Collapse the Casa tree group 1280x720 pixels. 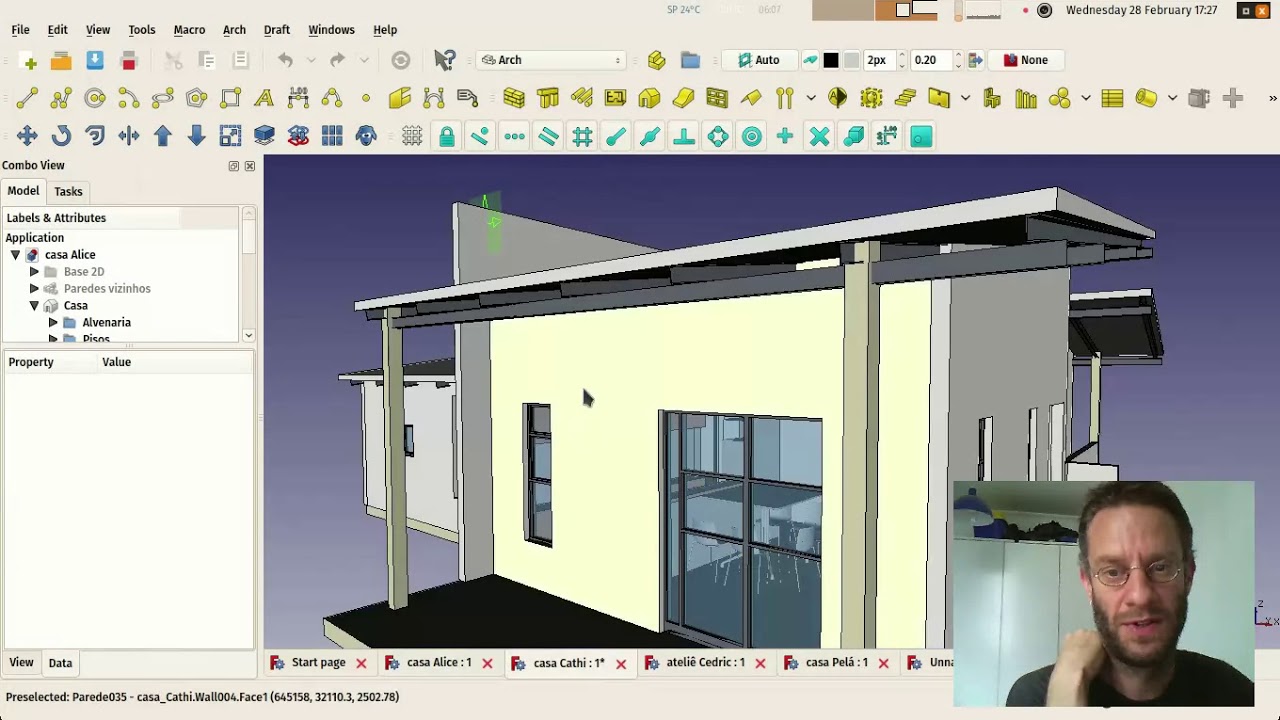coord(34,306)
